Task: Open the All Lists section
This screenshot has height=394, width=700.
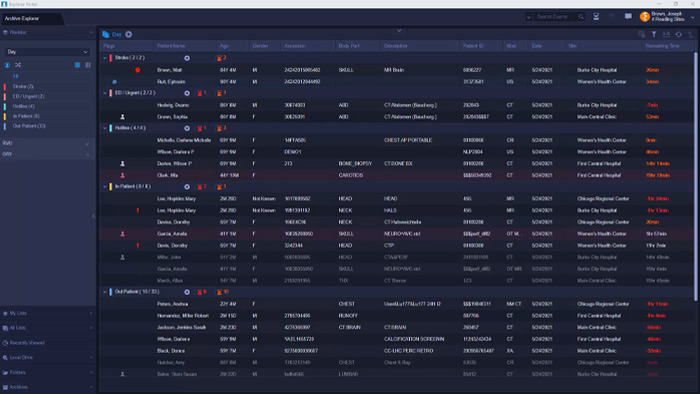Action: pos(47,328)
